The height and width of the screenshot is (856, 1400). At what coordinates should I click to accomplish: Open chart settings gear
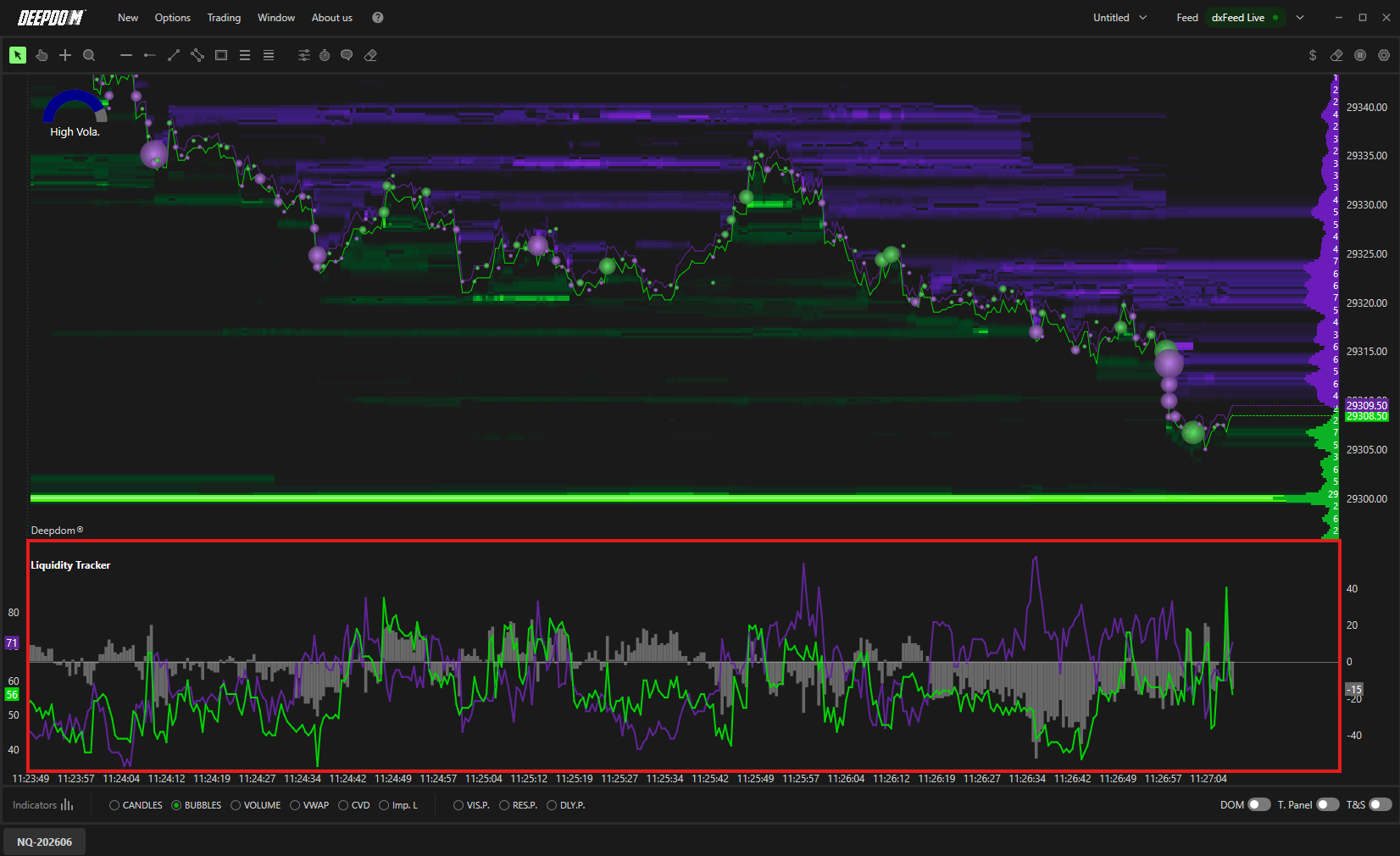(1384, 55)
